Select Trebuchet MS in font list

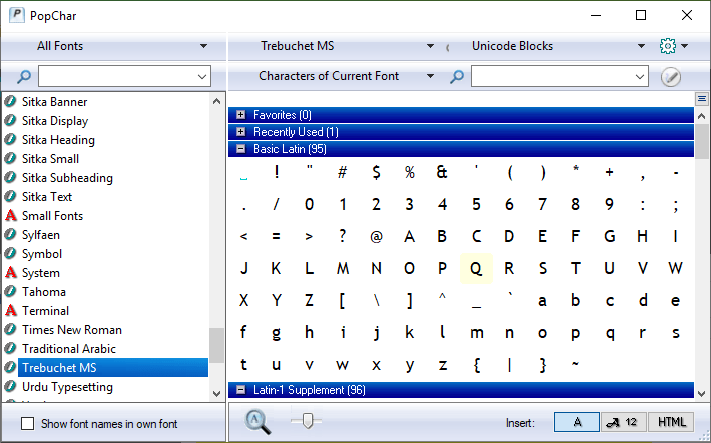(112, 368)
